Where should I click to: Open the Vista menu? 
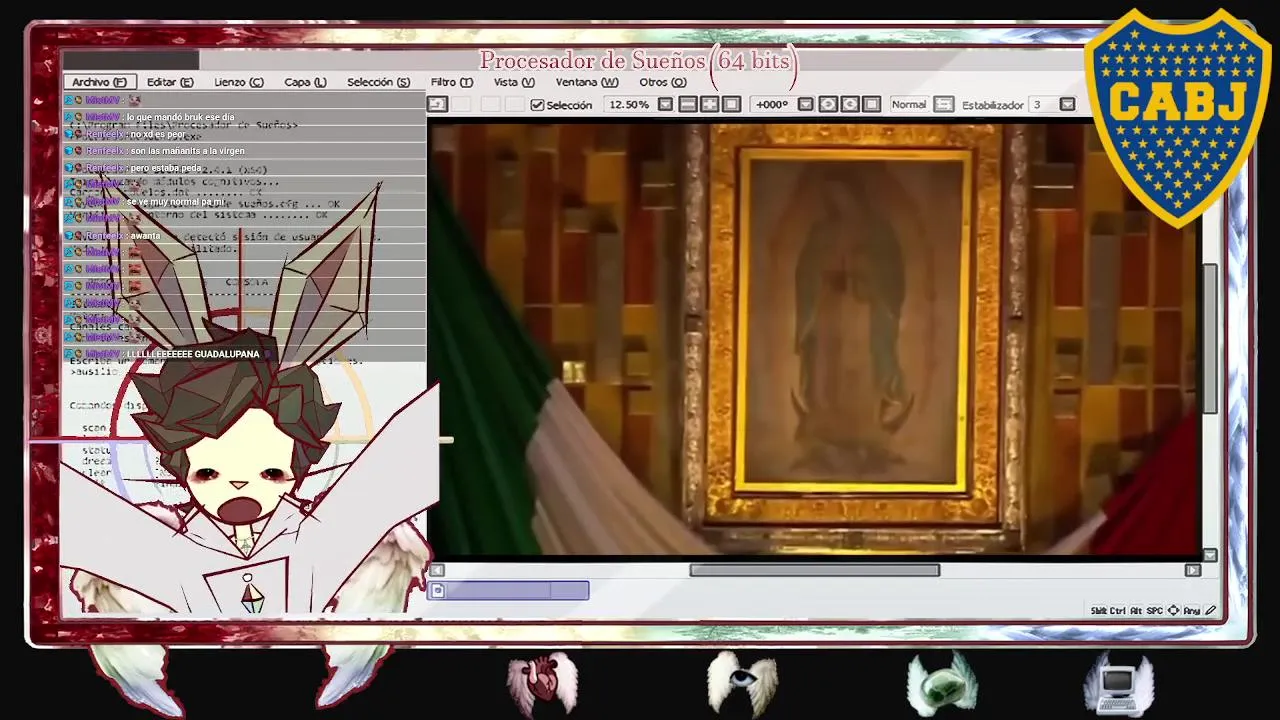[514, 82]
